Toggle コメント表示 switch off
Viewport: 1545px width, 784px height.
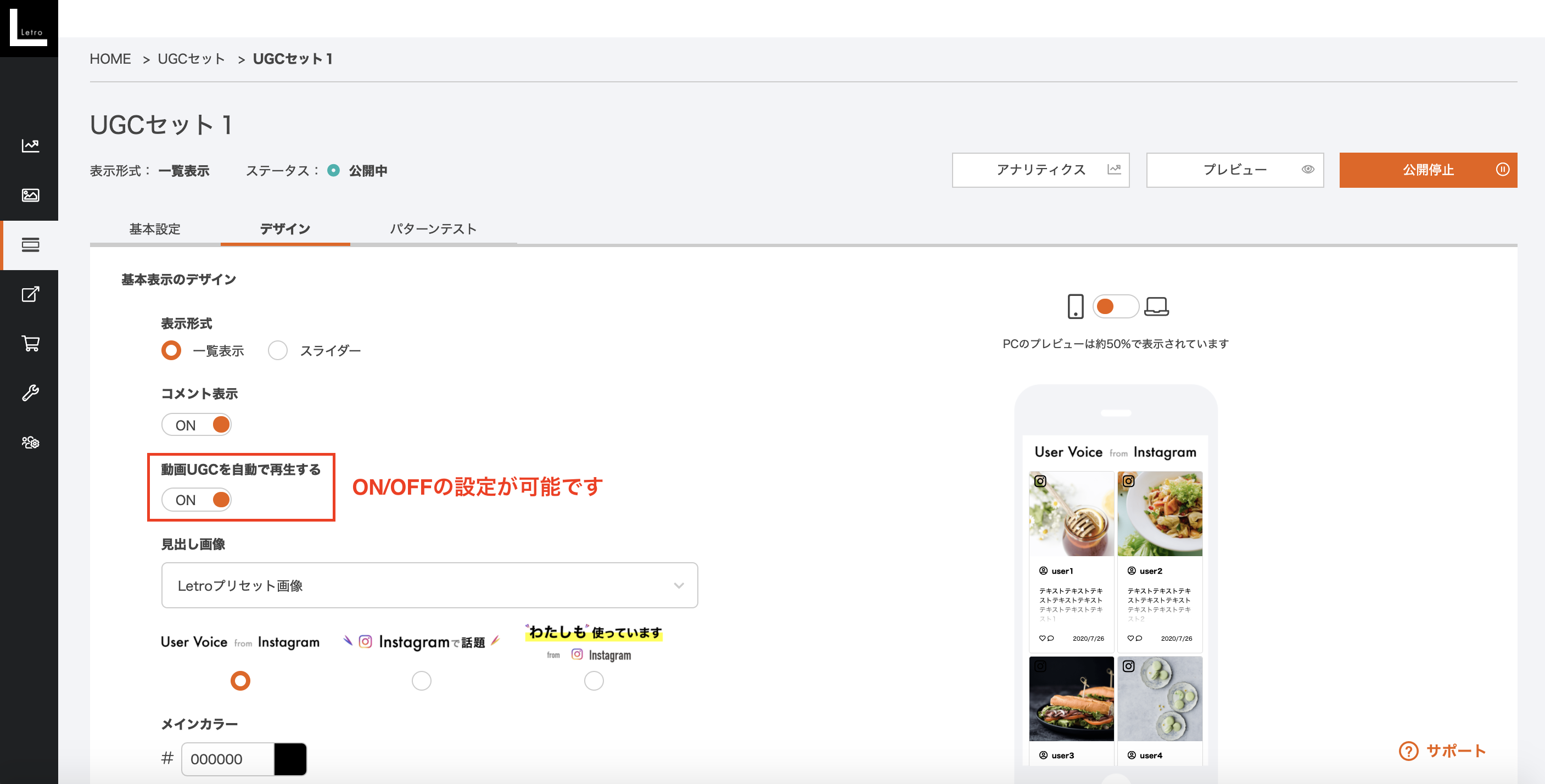(197, 425)
